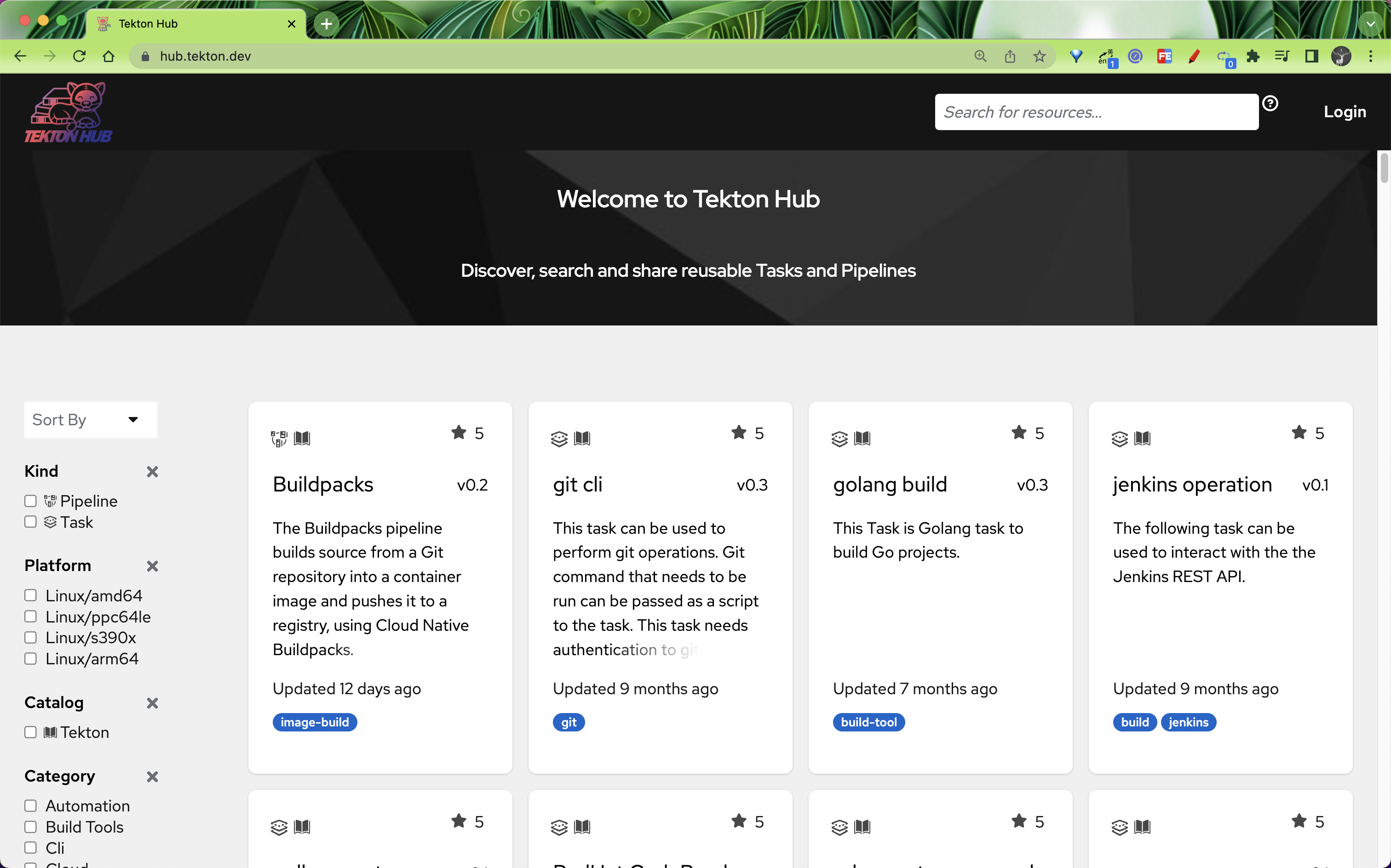
Task: Enable the Task kind checkbox
Action: point(30,522)
